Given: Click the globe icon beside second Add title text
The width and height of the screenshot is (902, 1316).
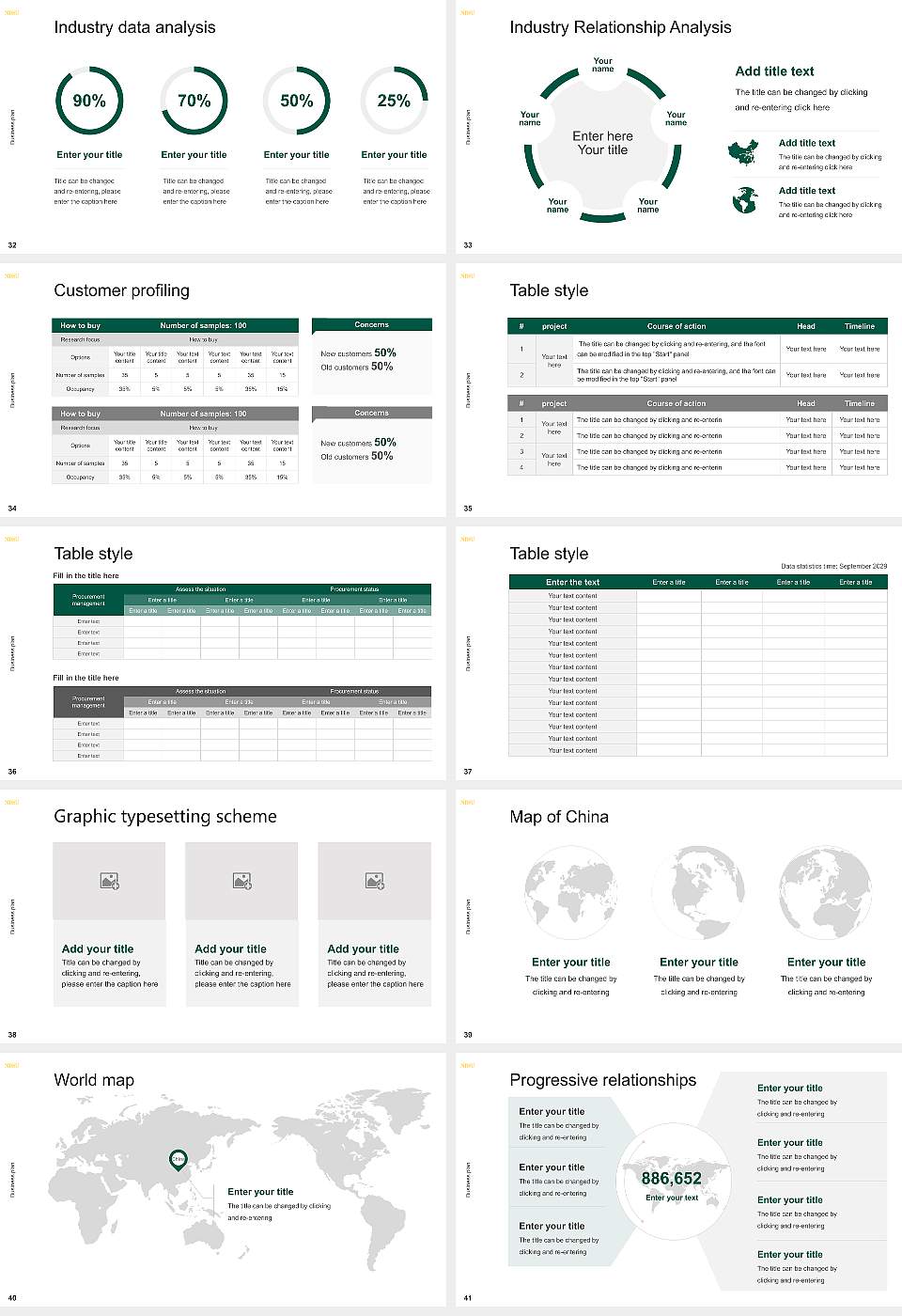Looking at the screenshot, I should pos(744,199).
